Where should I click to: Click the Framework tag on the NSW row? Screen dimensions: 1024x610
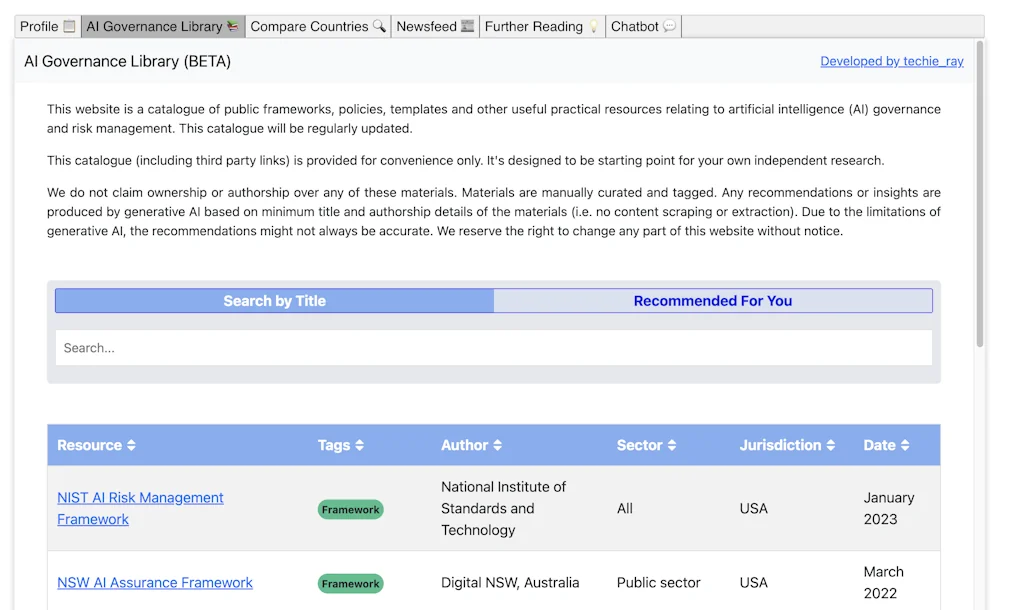[x=350, y=583]
